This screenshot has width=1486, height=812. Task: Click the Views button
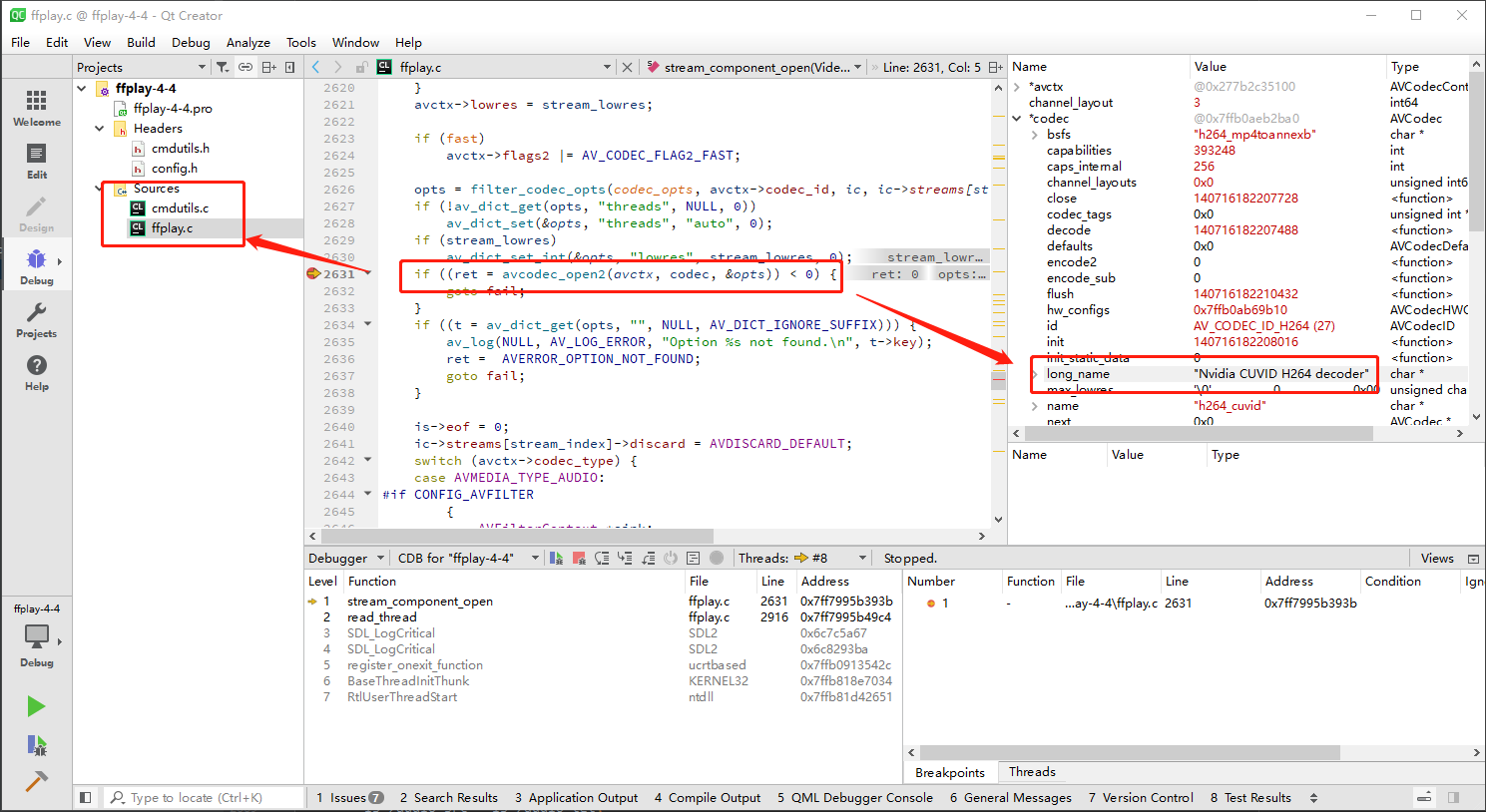coord(1437,558)
